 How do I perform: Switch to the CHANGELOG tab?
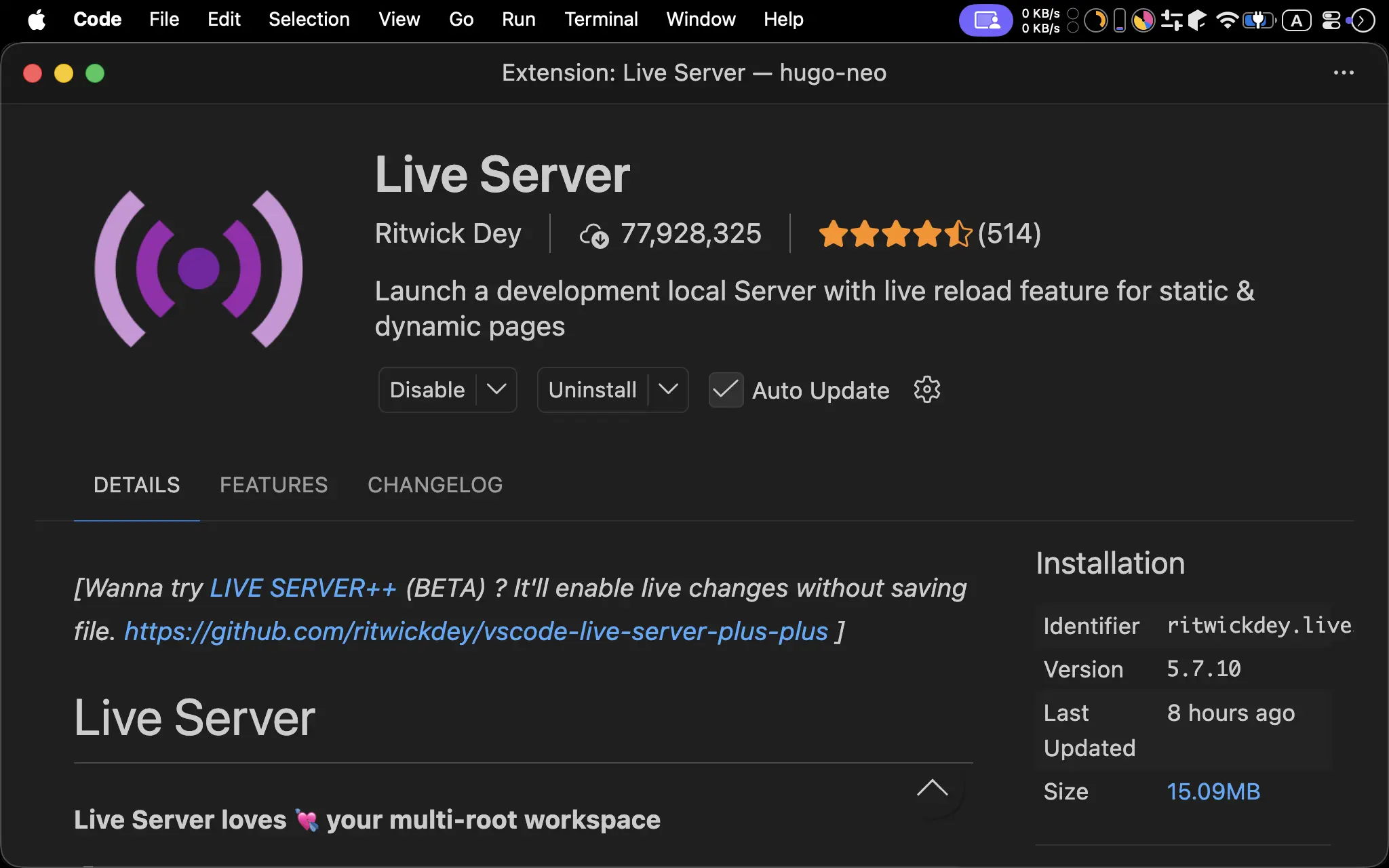click(x=435, y=485)
